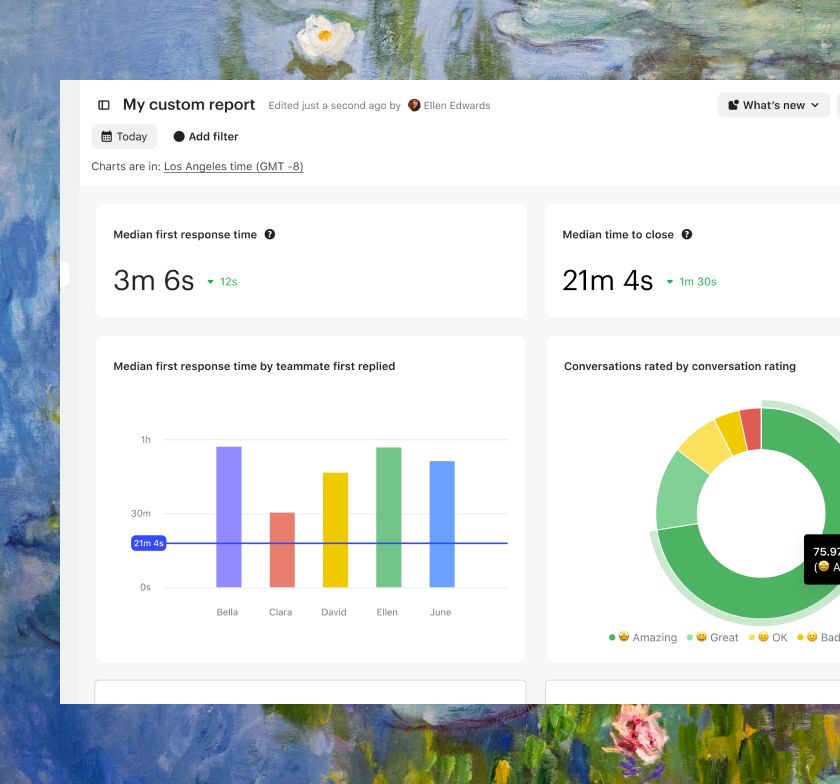Open help icon for Median time to close
The width and height of the screenshot is (840, 784).
tap(687, 235)
